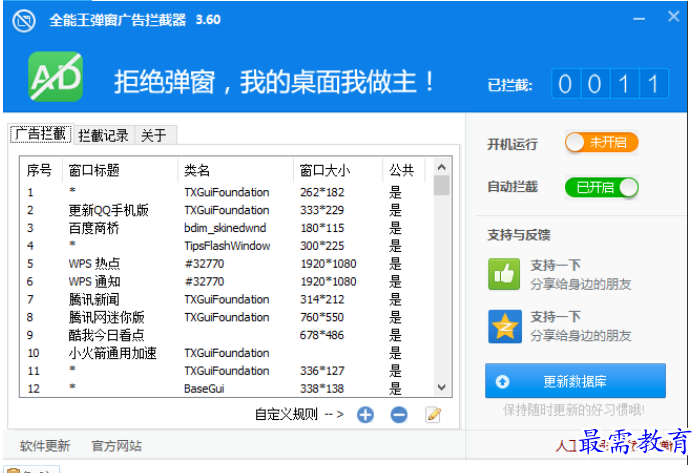Select the WPS 热点 row
This screenshot has height=473, width=700.
[x=226, y=264]
